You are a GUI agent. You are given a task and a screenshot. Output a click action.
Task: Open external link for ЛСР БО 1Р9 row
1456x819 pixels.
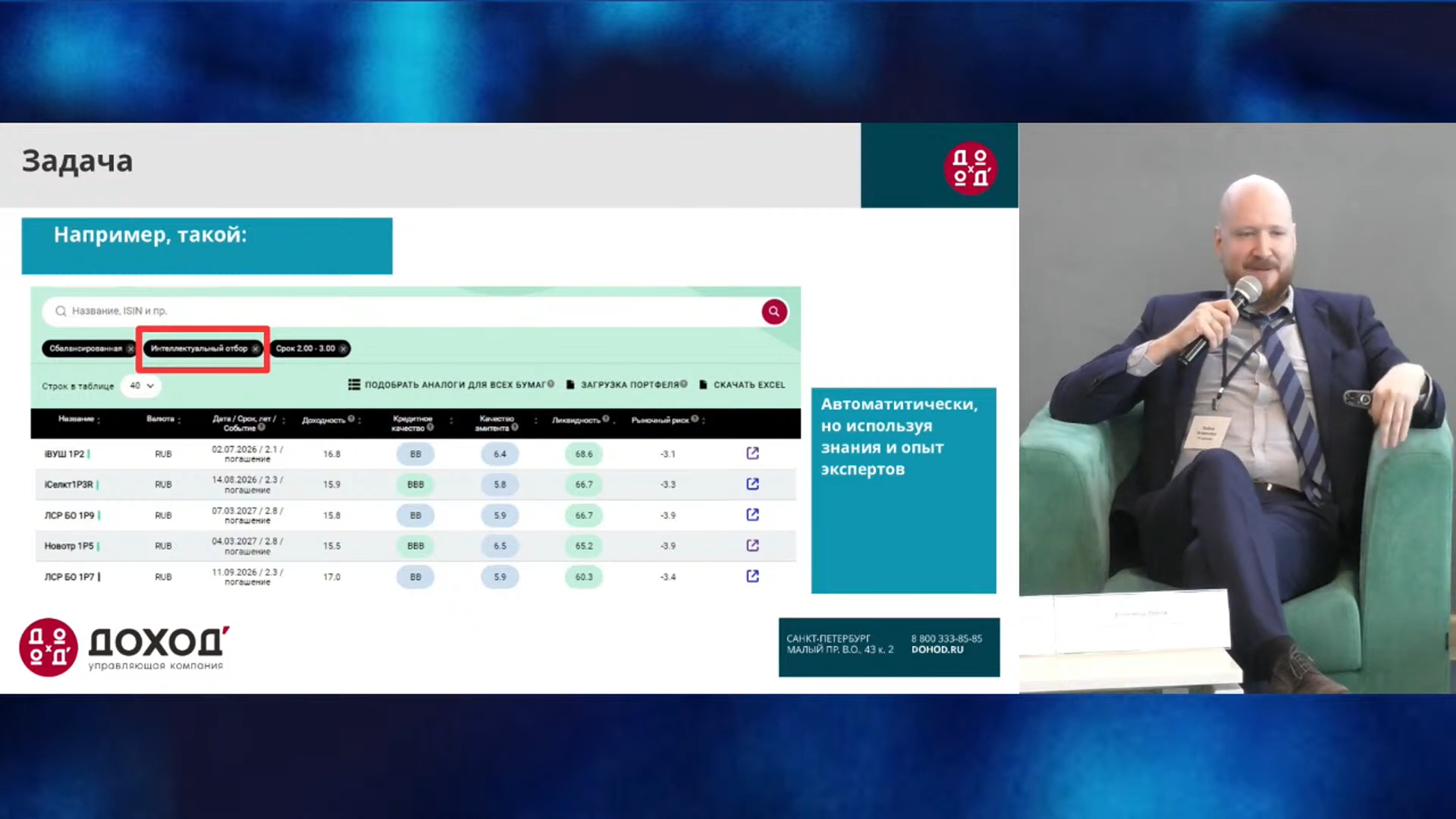(x=752, y=515)
